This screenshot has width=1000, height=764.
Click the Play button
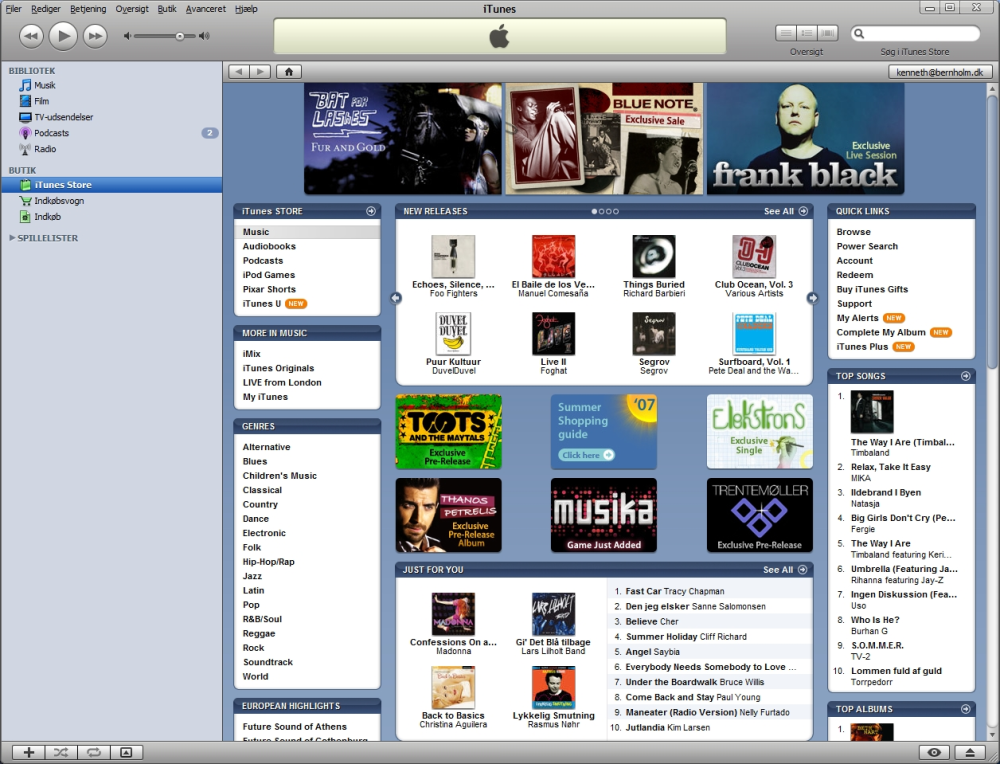63,36
